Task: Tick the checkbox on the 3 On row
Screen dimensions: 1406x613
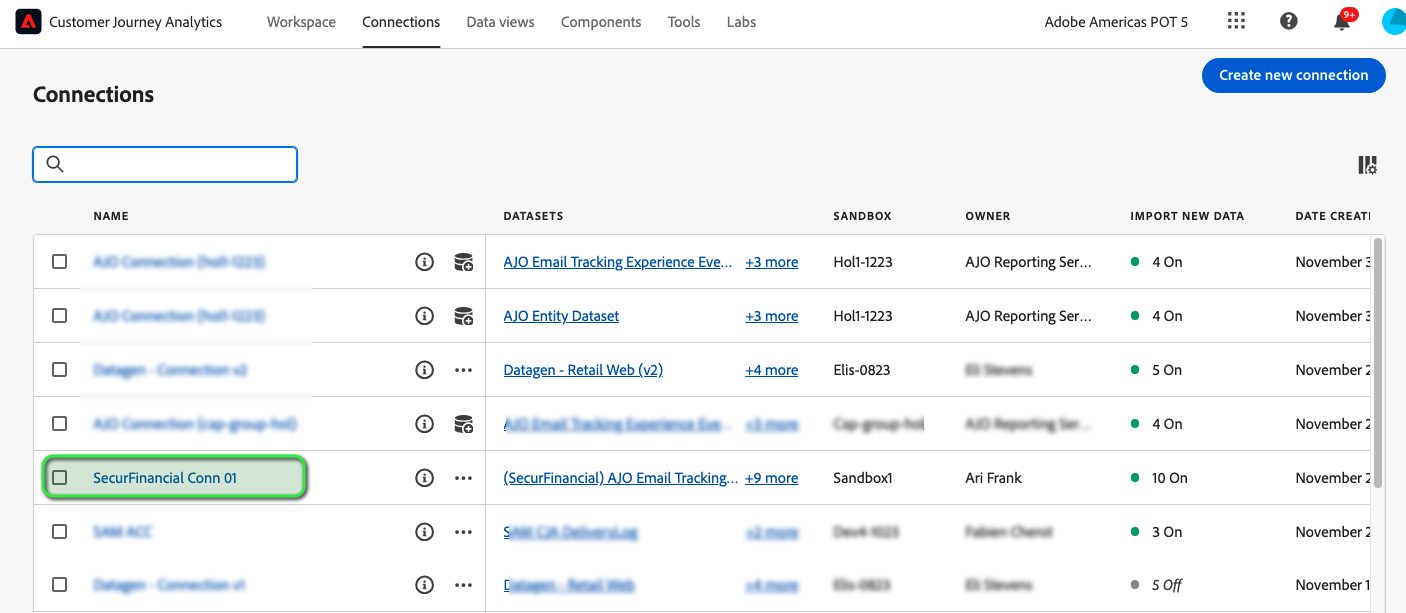Action: [x=60, y=532]
